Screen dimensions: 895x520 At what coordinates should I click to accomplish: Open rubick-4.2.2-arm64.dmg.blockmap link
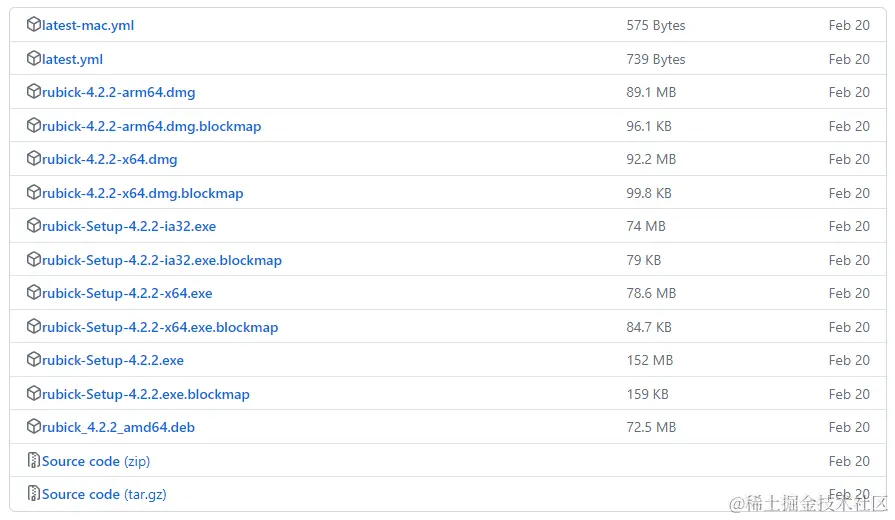151,126
